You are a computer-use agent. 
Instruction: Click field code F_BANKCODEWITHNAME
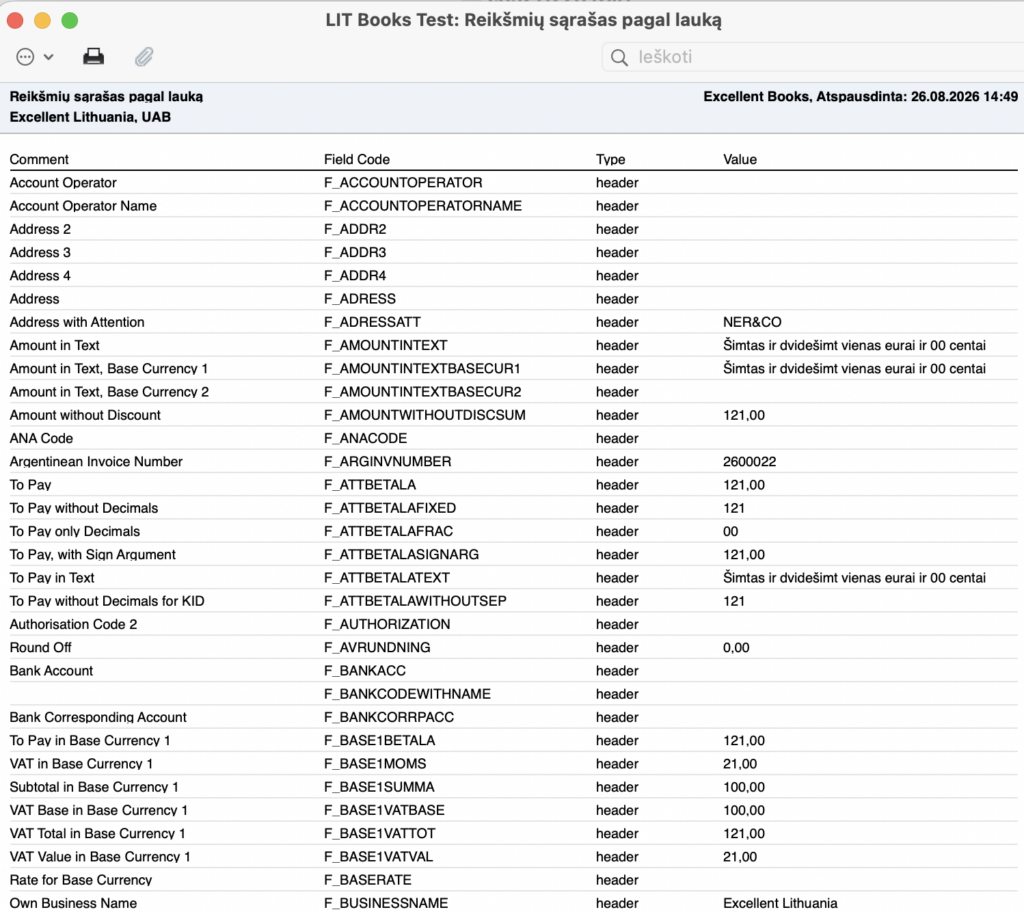pyautogui.click(x=407, y=694)
